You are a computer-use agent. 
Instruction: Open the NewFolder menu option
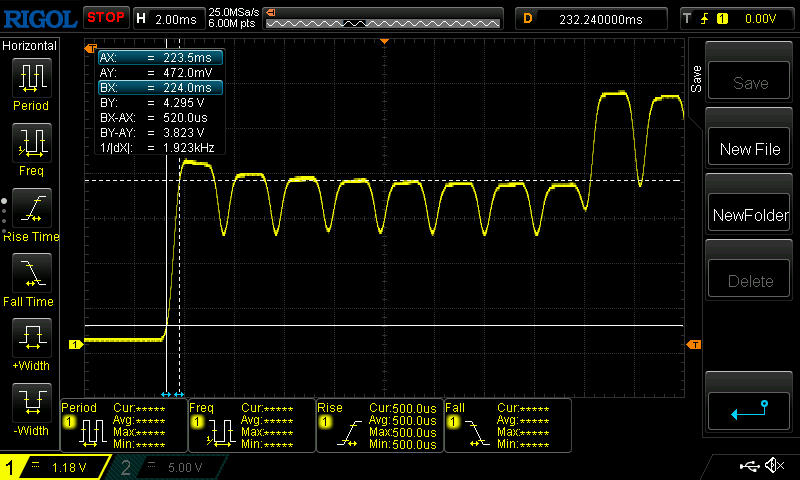[750, 215]
